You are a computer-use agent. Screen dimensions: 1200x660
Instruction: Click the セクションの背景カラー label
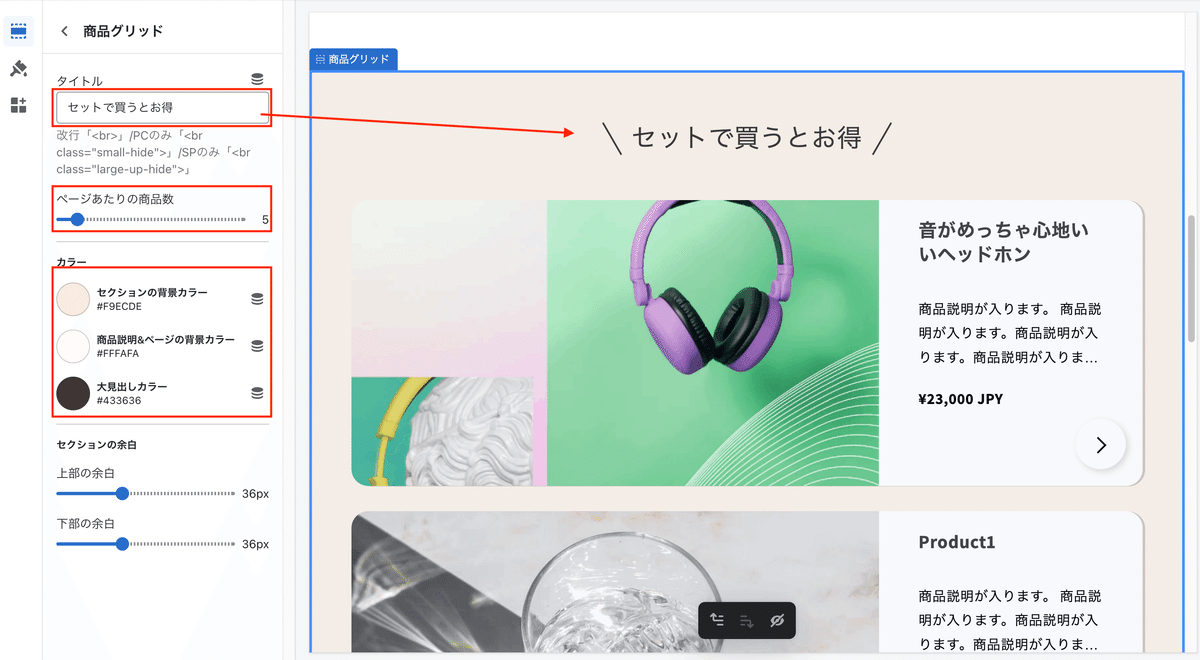(x=152, y=292)
